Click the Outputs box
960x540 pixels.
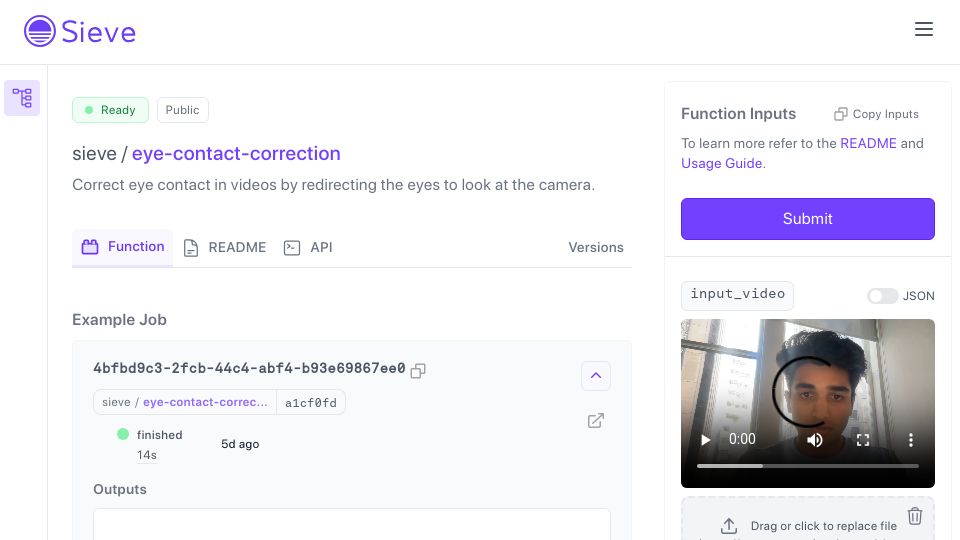pos(351,525)
